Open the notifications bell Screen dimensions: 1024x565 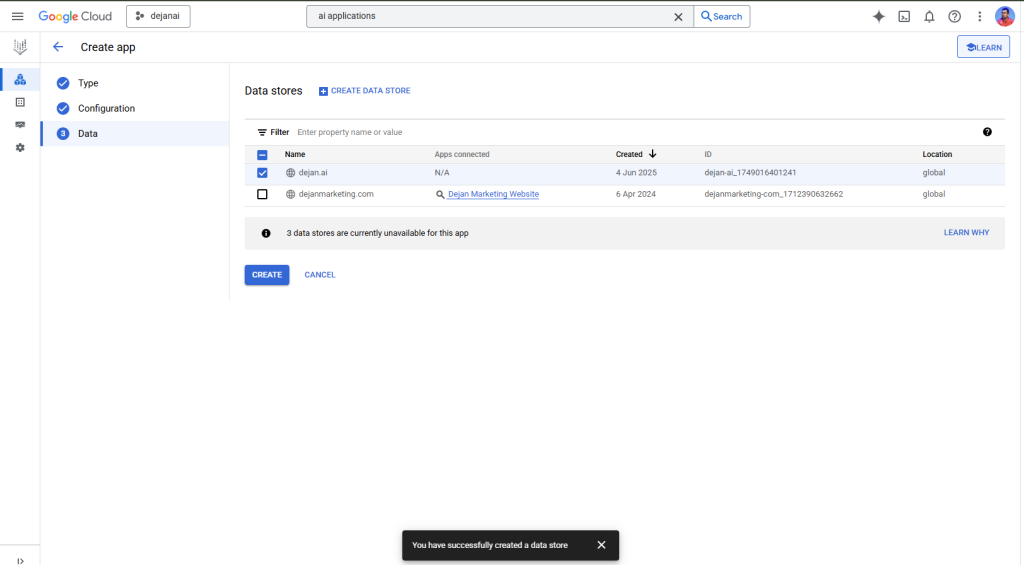(929, 16)
